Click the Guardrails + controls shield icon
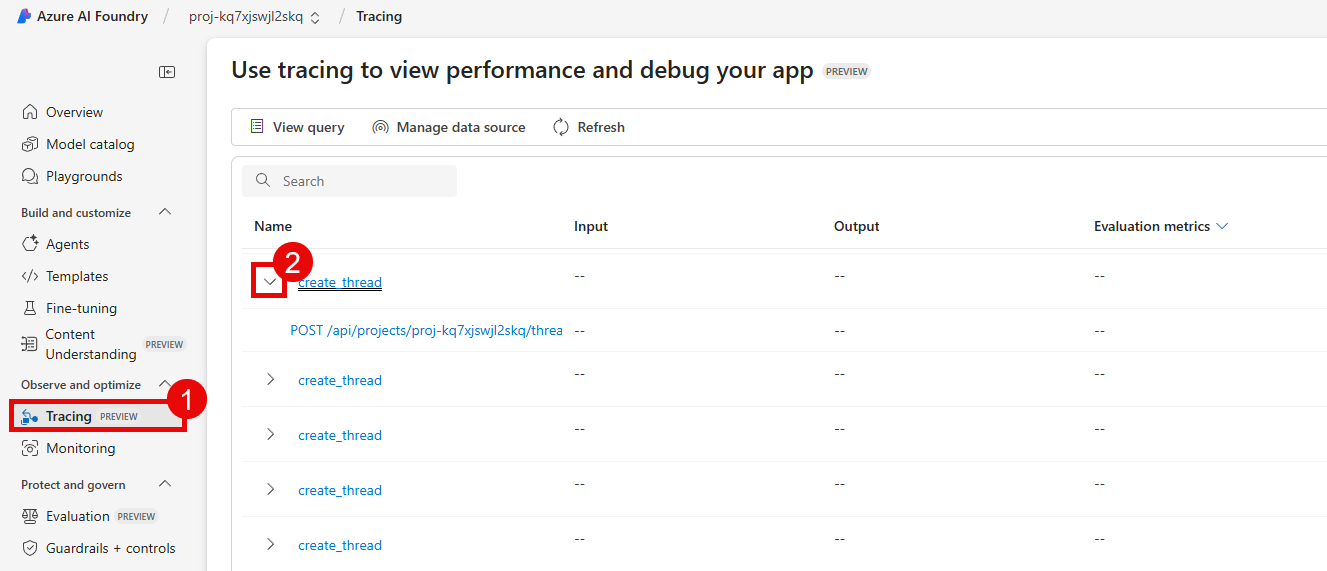1327x571 pixels. [x=30, y=548]
